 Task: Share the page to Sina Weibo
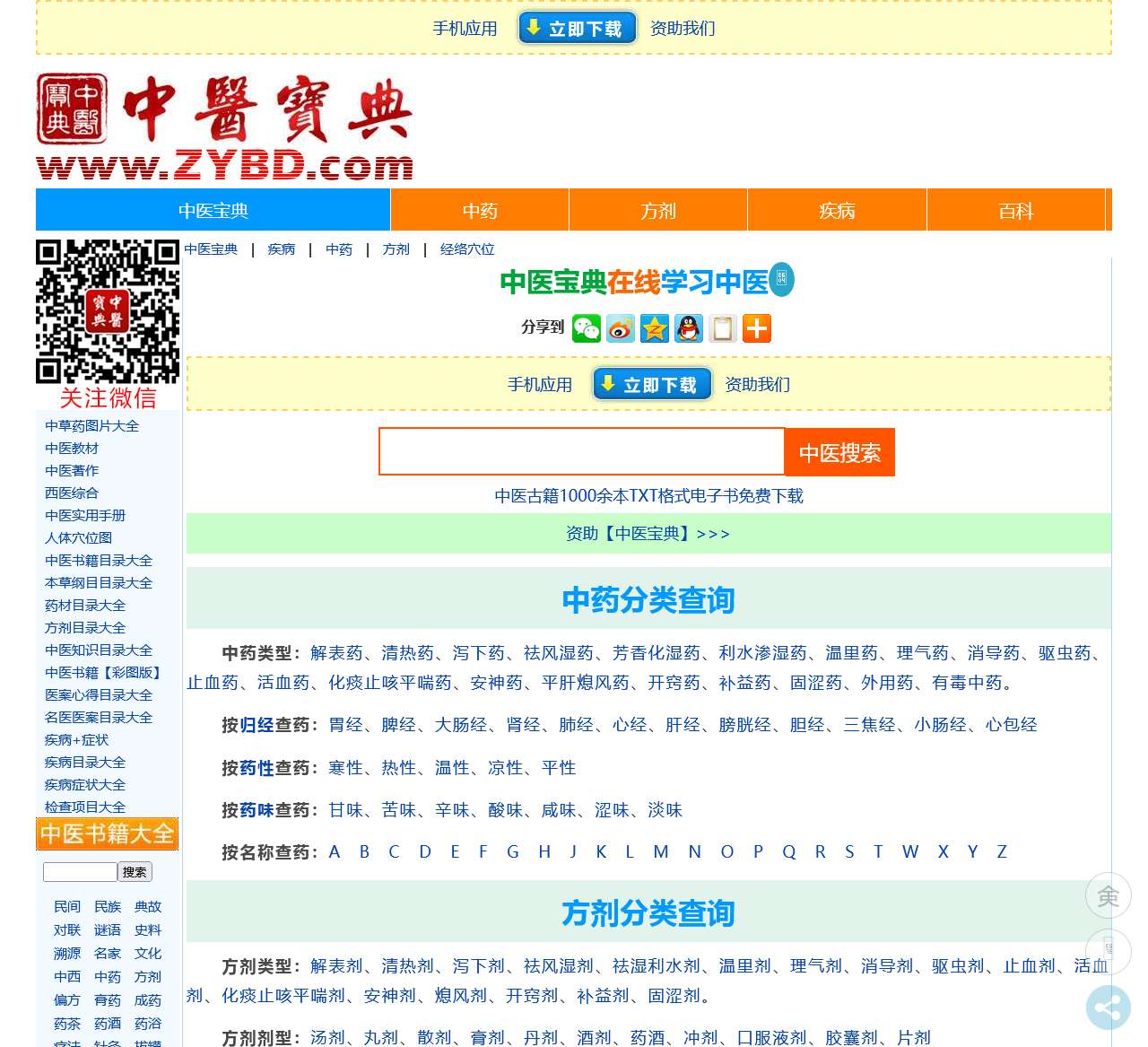tap(622, 328)
